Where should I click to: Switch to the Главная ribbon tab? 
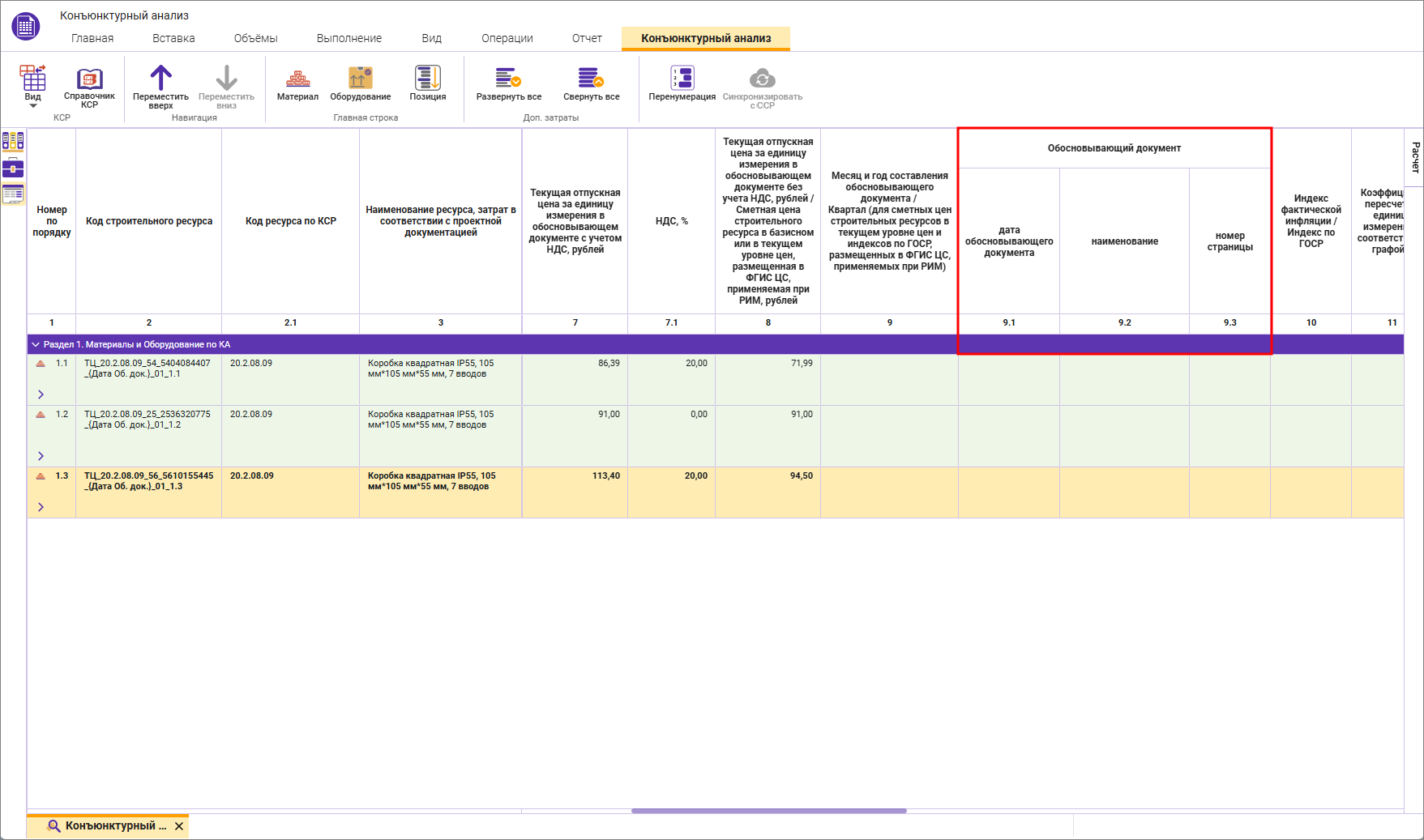92,38
